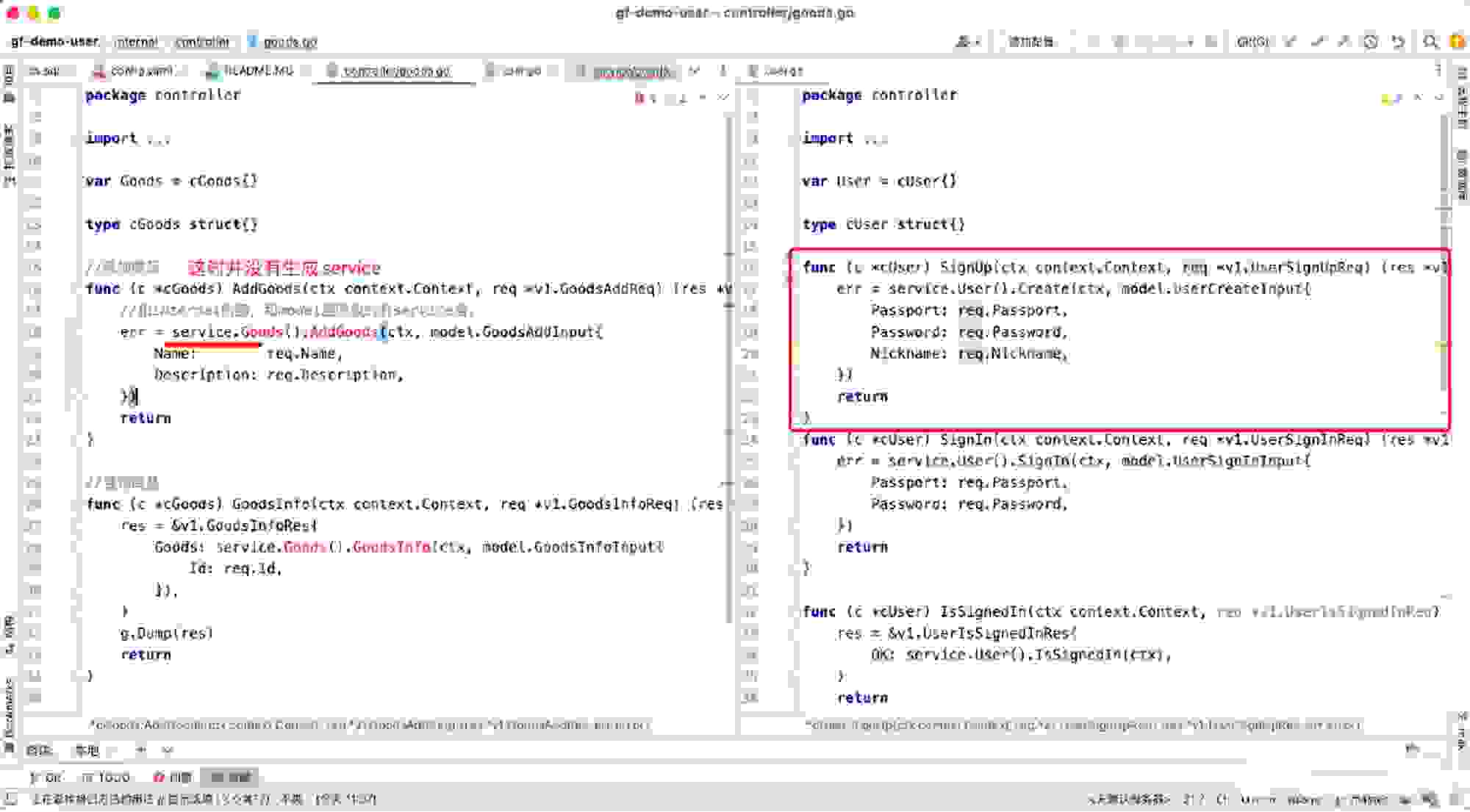The width and height of the screenshot is (1470, 812).
Task: Open terminal sessions dropdown chevron
Action: 168,750
